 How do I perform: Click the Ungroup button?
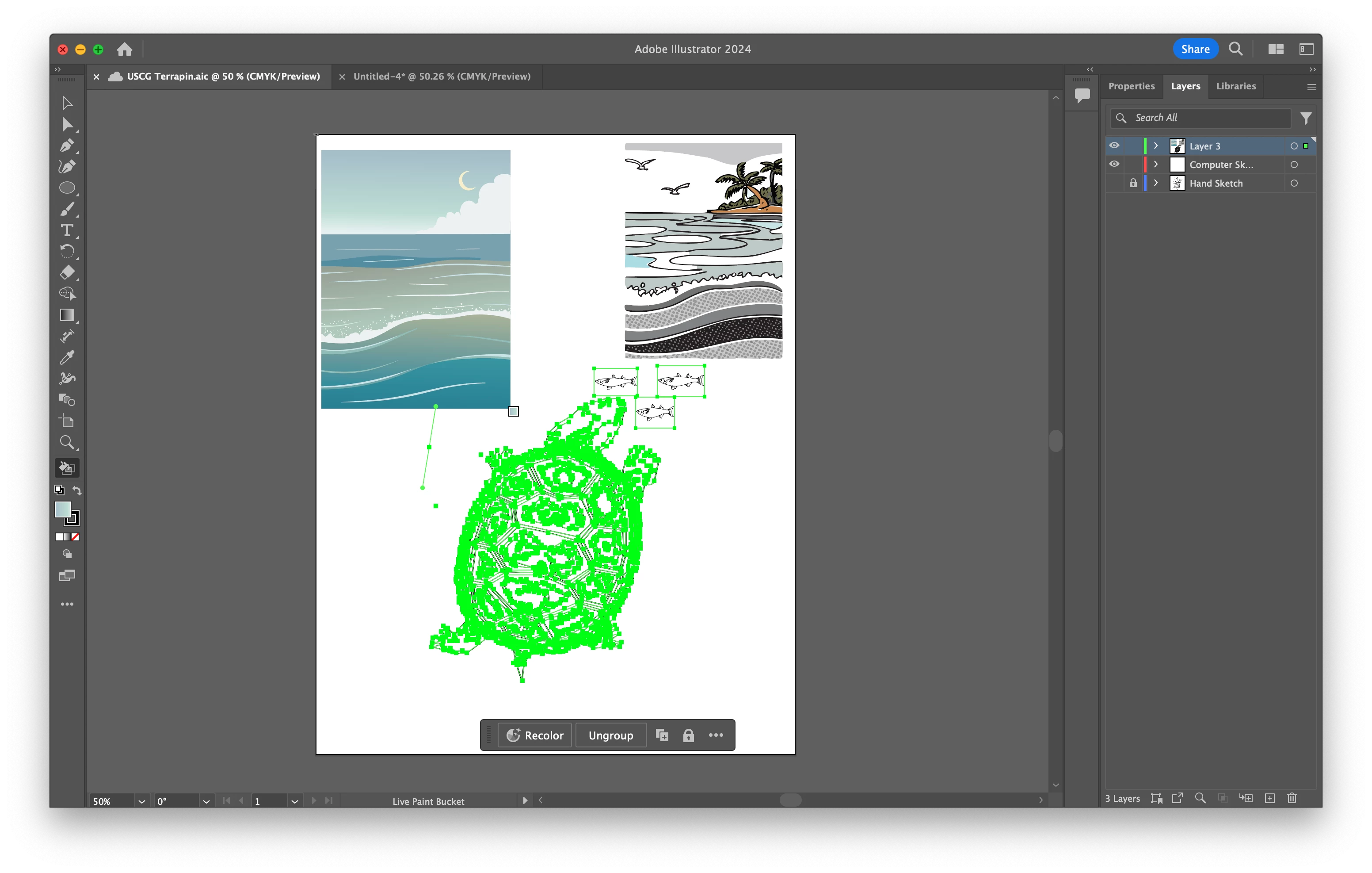point(610,735)
